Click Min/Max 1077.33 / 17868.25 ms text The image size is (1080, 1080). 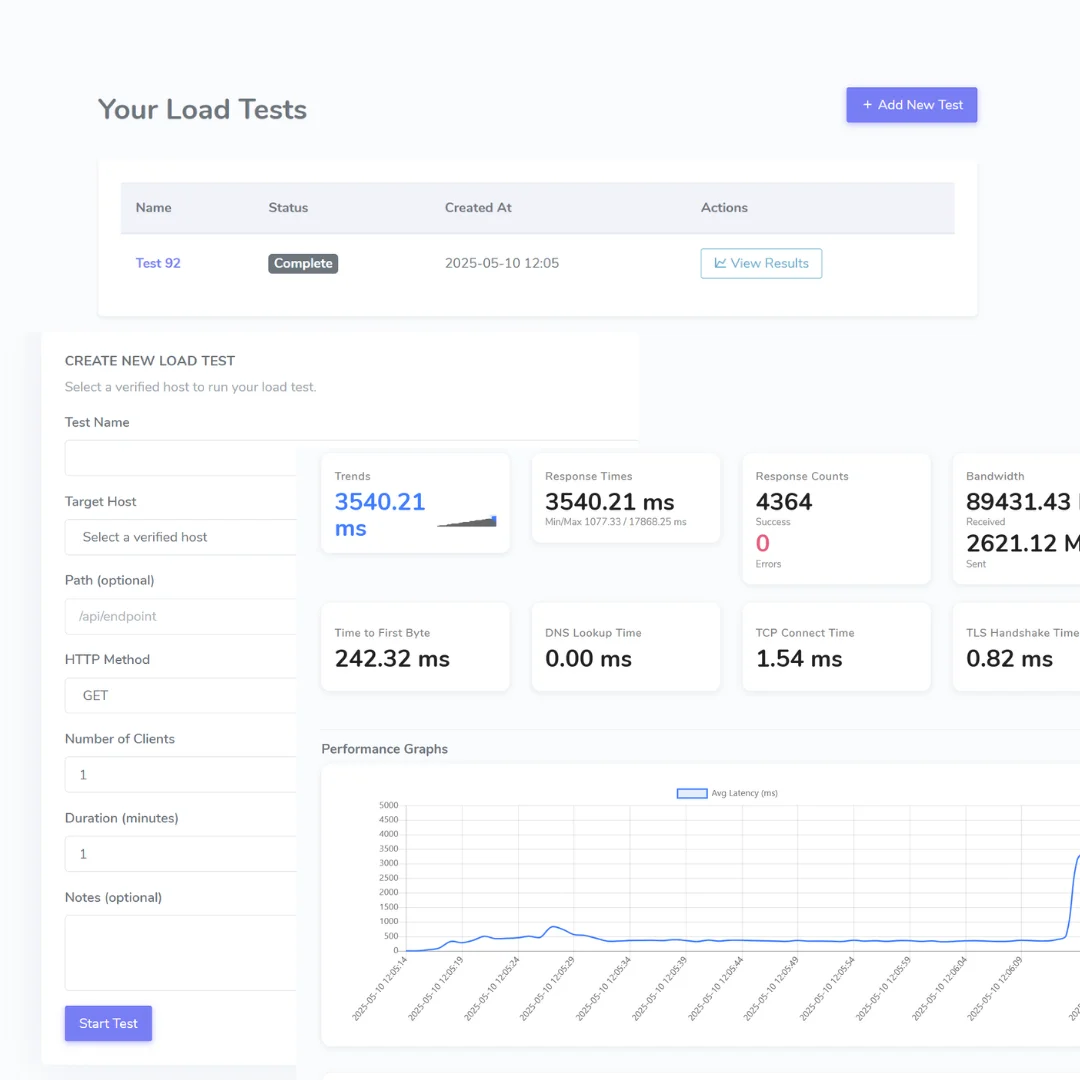615,522
